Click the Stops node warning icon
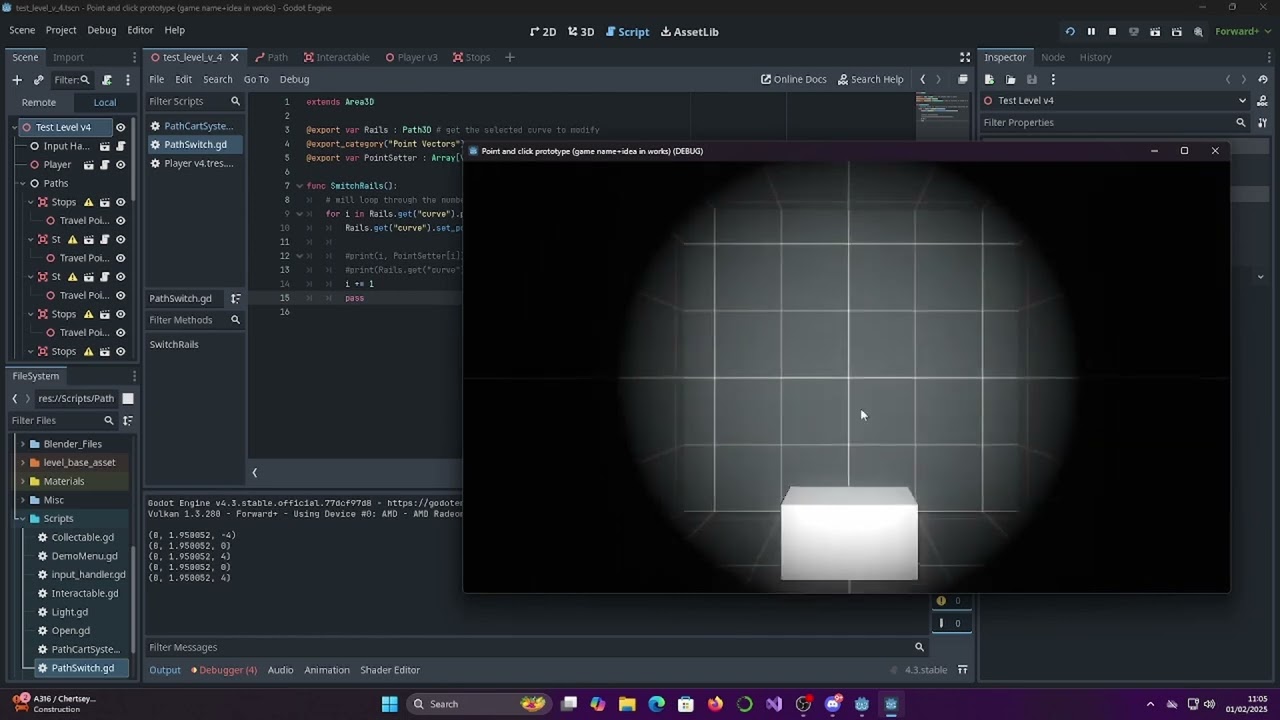 coord(88,202)
